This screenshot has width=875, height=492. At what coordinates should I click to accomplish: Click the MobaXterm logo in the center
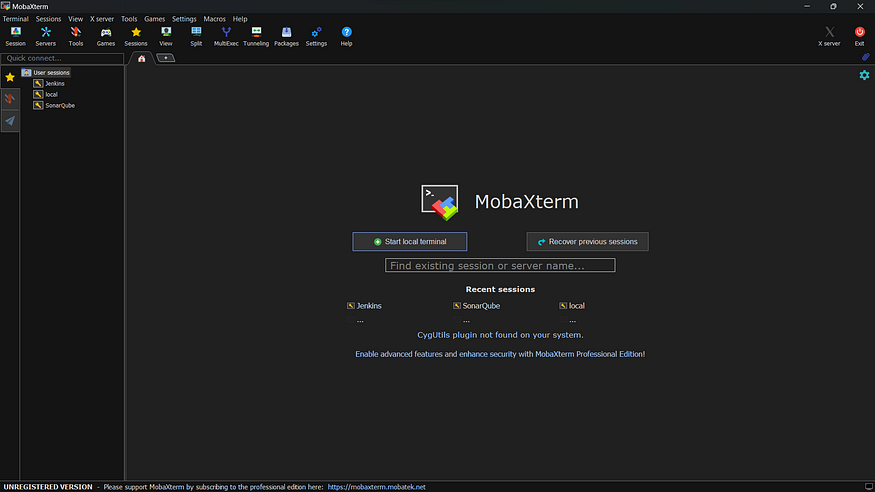440,202
